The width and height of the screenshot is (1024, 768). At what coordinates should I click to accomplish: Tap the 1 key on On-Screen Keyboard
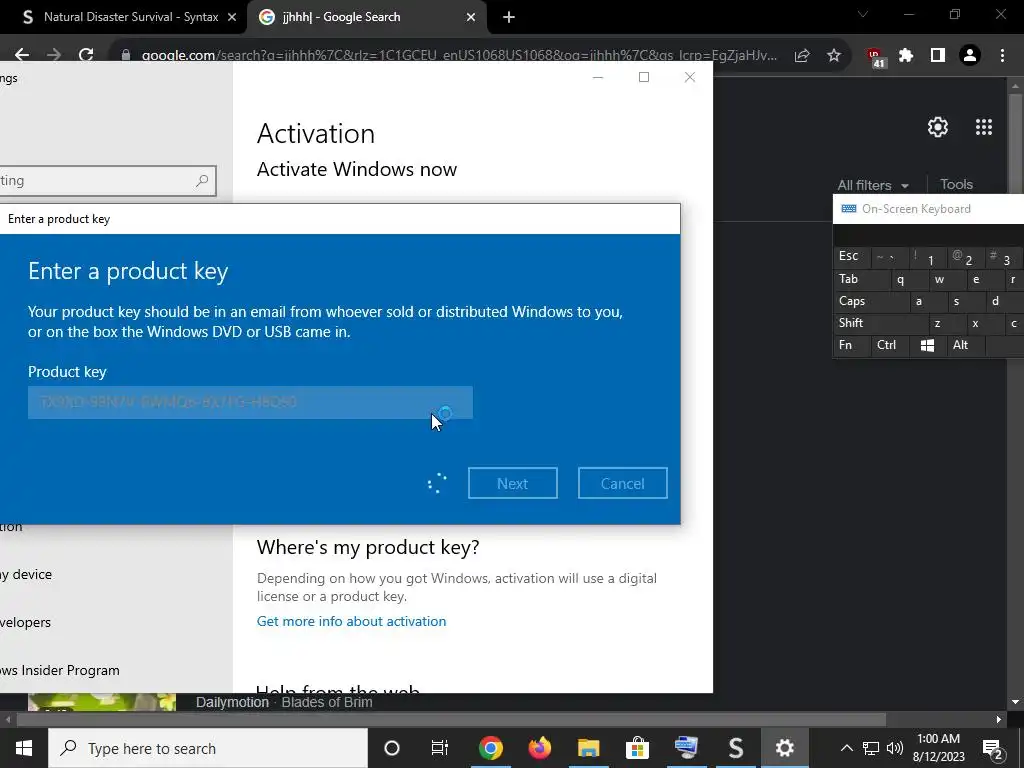927,257
